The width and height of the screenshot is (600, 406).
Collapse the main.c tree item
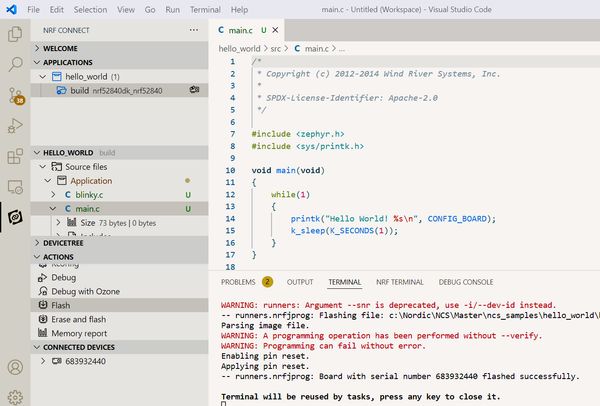pos(53,209)
